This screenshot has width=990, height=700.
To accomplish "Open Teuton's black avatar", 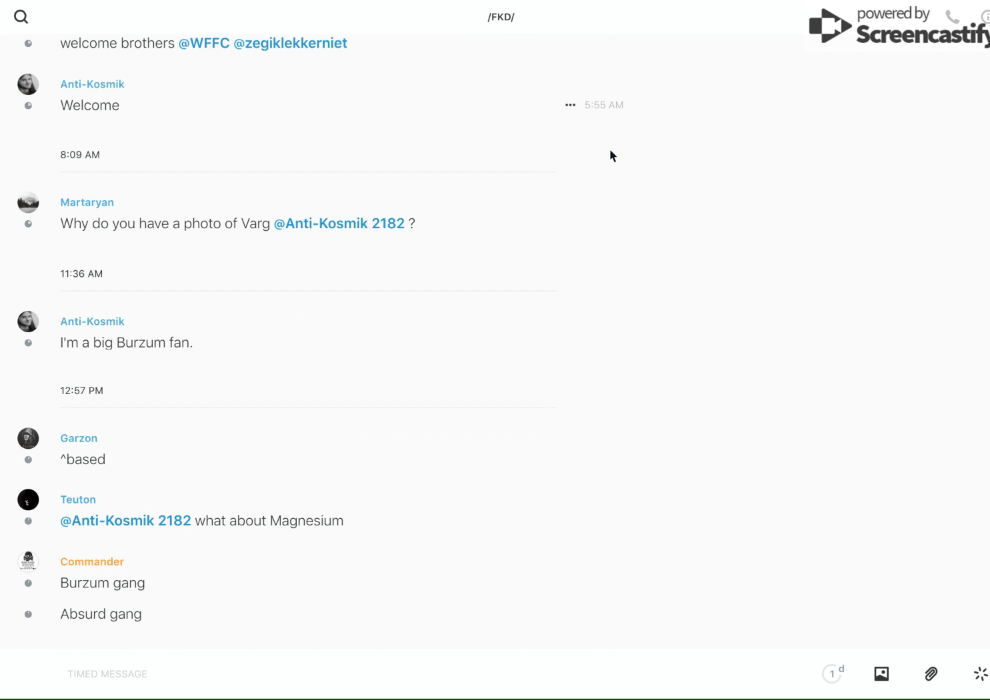I will (x=28, y=499).
